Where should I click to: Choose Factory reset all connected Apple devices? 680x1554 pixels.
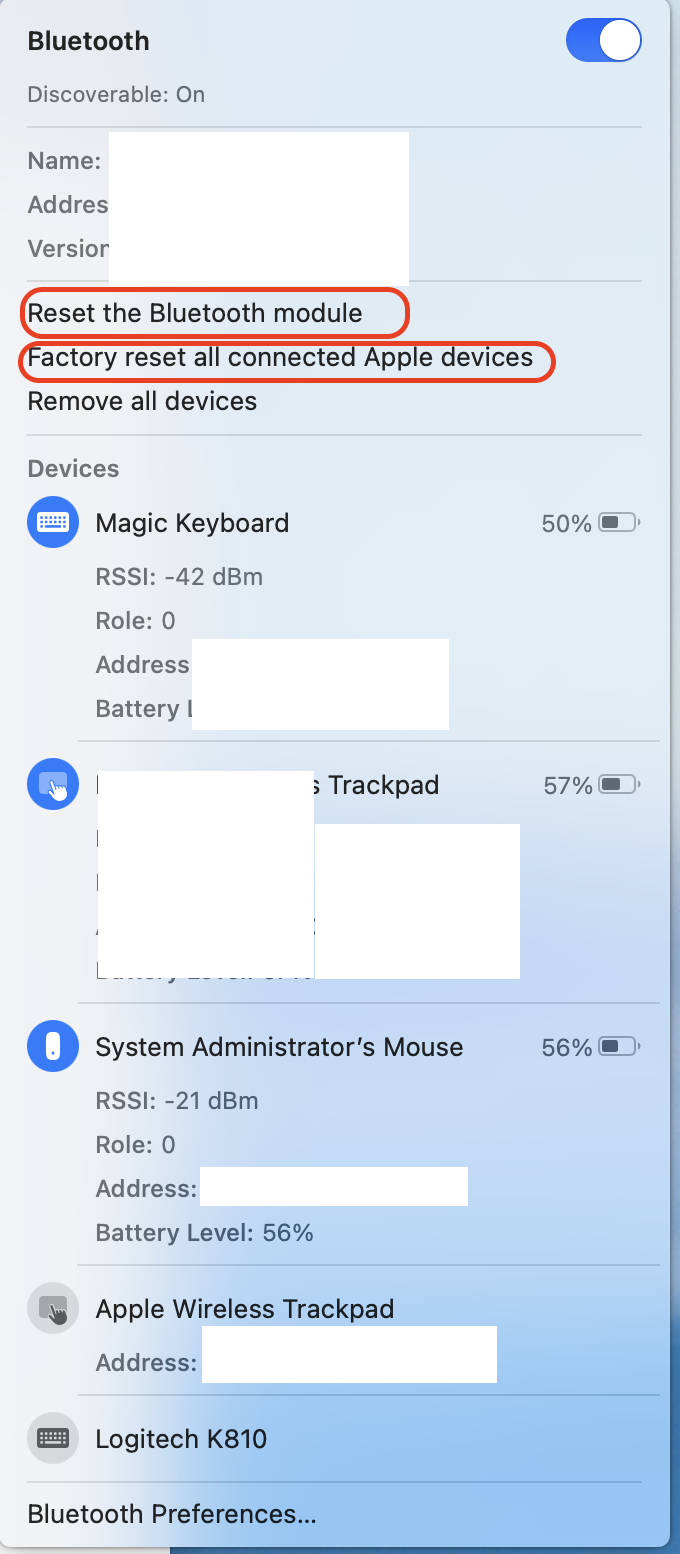(280, 357)
